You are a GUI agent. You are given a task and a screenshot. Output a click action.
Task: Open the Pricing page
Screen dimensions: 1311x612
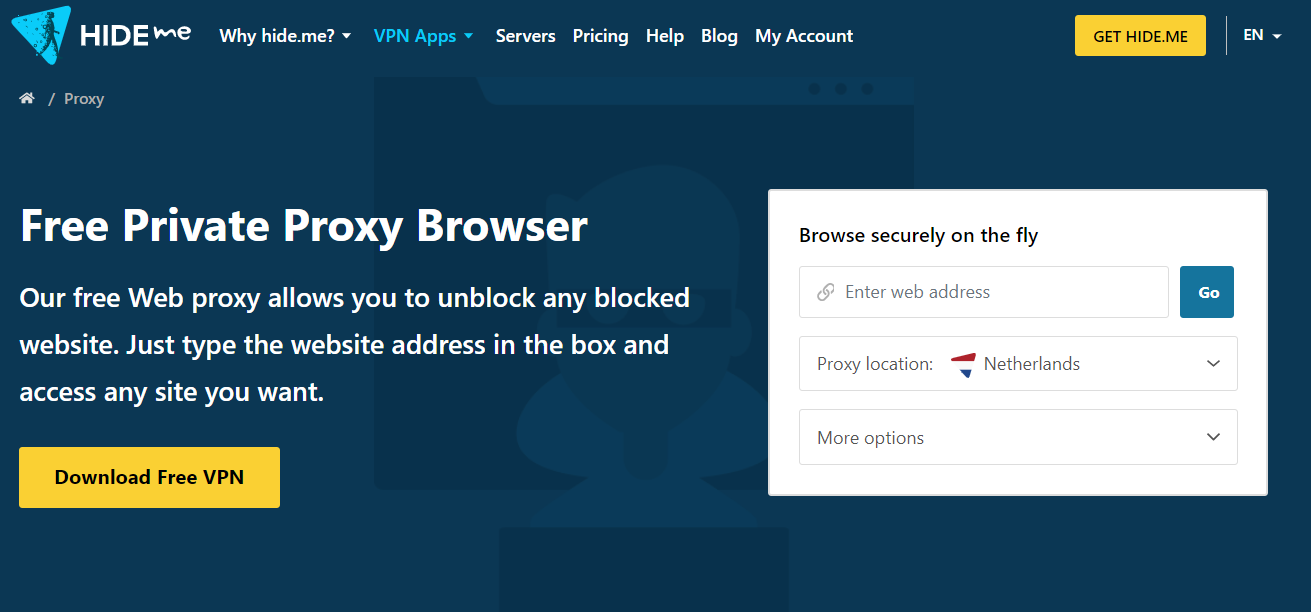(x=600, y=36)
